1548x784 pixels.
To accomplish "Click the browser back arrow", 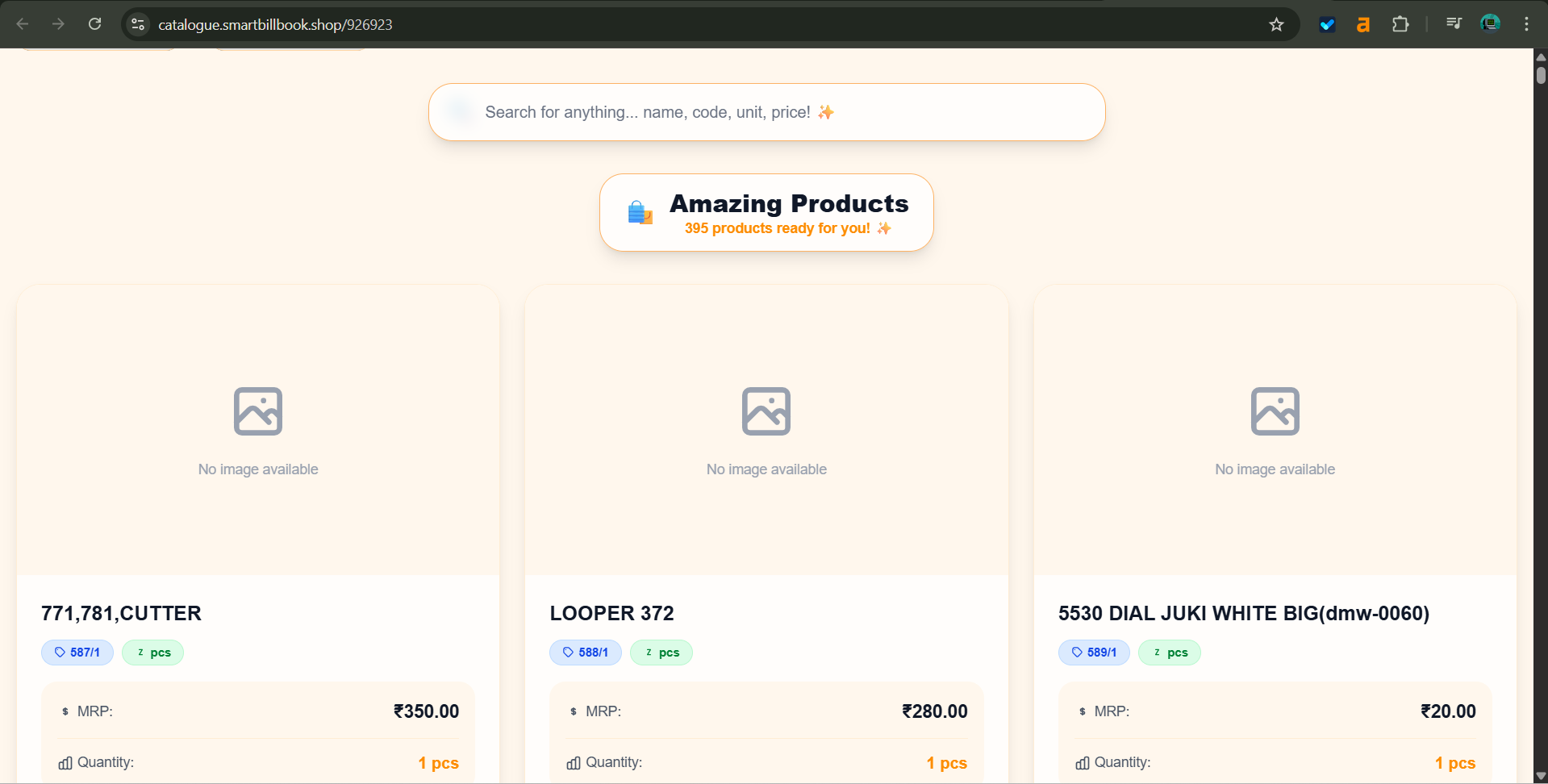I will [x=23, y=24].
